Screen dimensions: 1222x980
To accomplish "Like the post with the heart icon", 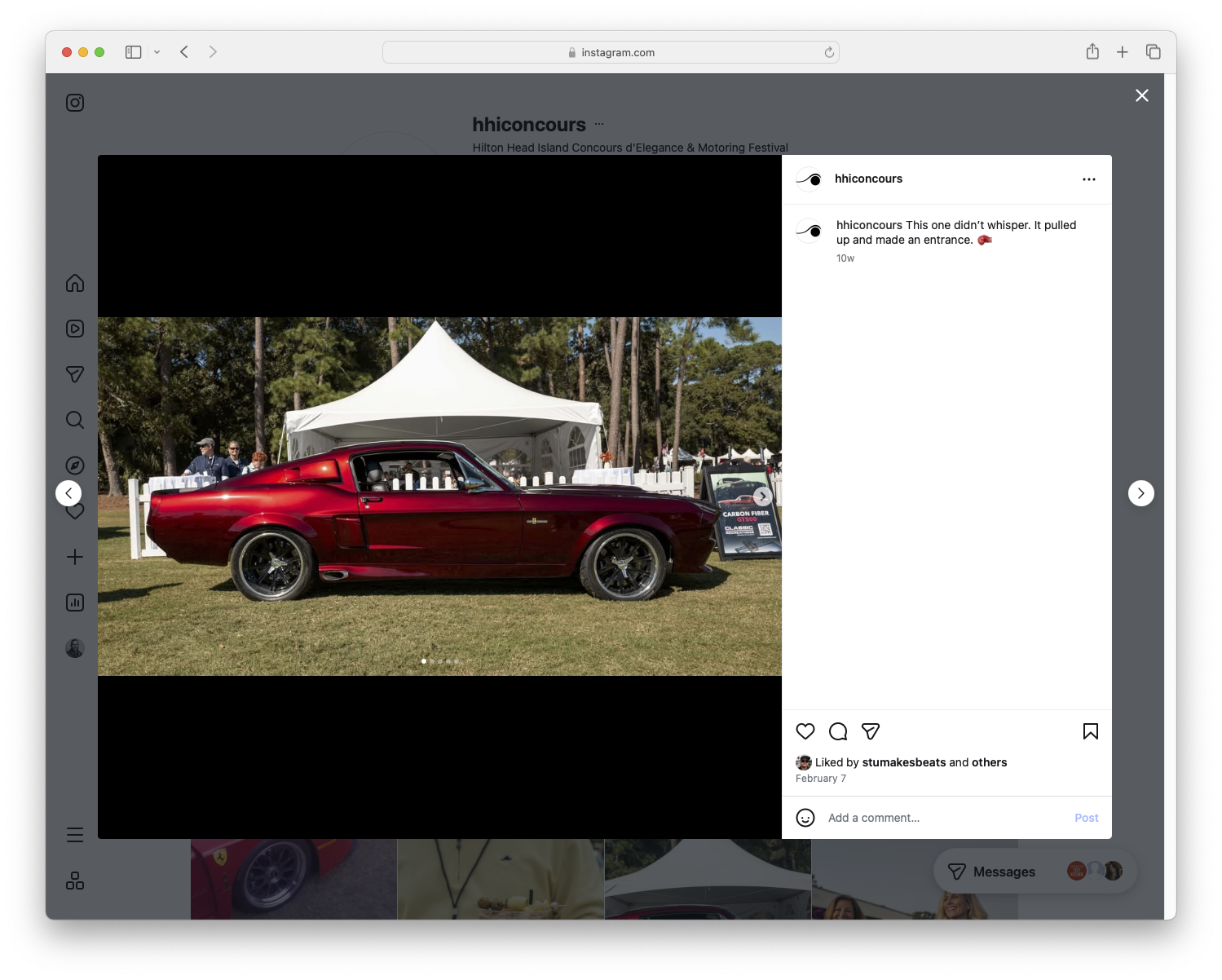I will pos(805,731).
